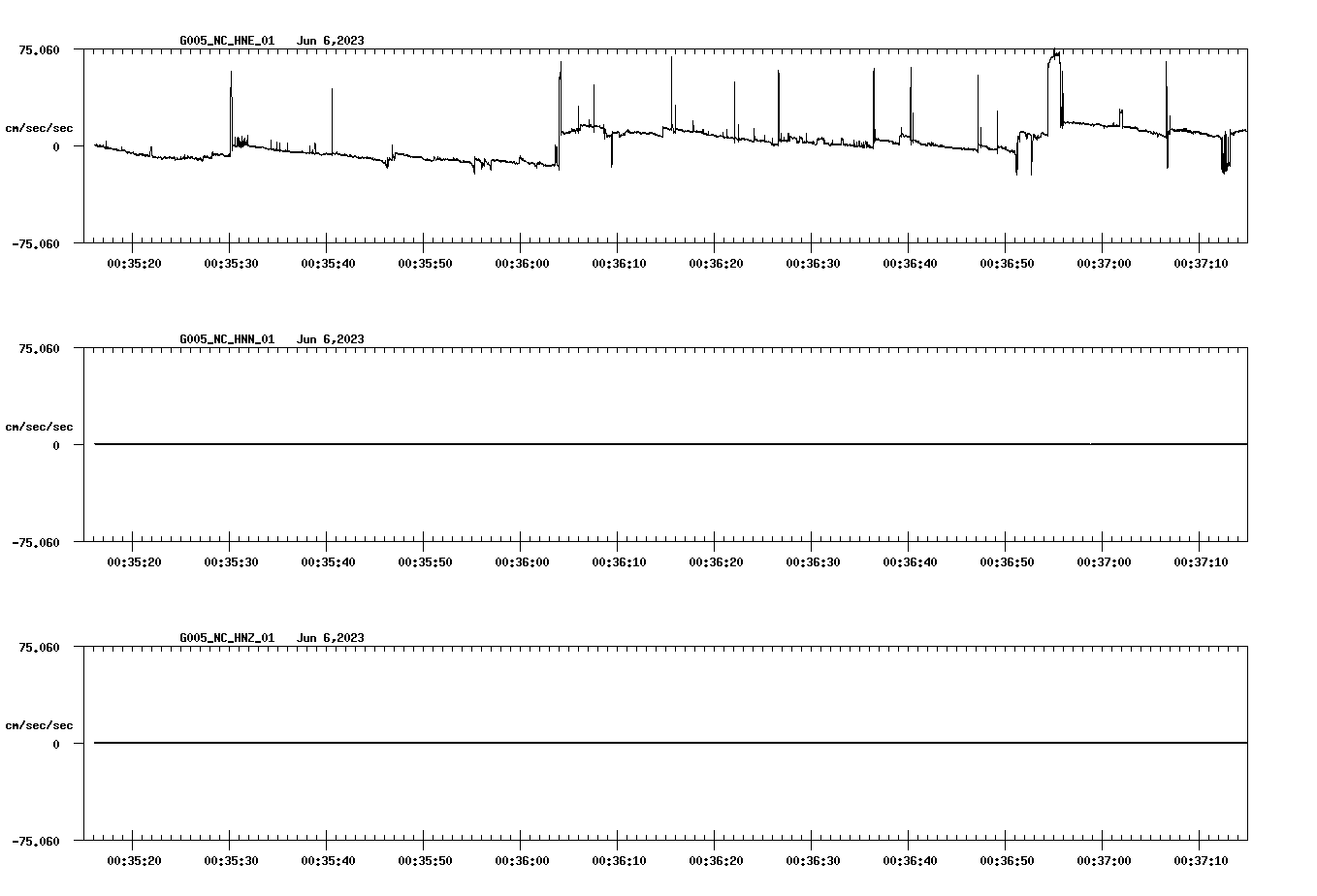The width and height of the screenshot is (1317, 896).
Task: Click time label 00:36:40 under HNZ plot
Action: pyautogui.click(x=910, y=861)
